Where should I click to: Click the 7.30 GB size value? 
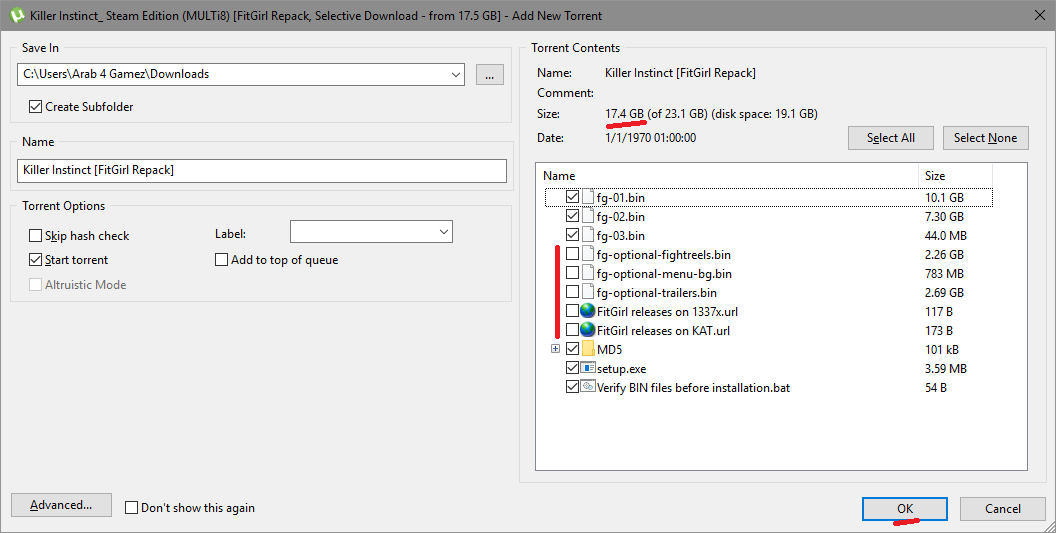[944, 216]
